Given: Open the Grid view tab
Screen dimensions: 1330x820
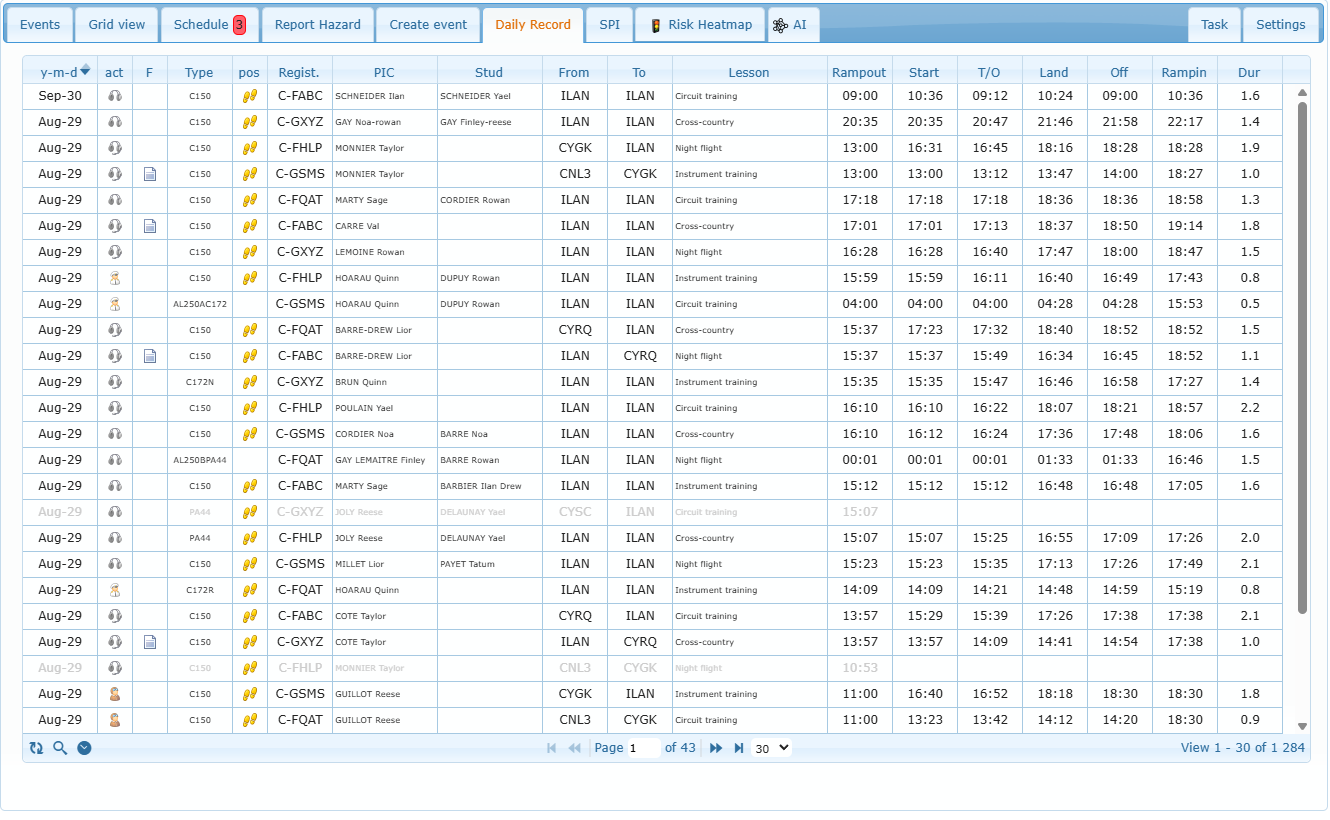Looking at the screenshot, I should pyautogui.click(x=116, y=25).
